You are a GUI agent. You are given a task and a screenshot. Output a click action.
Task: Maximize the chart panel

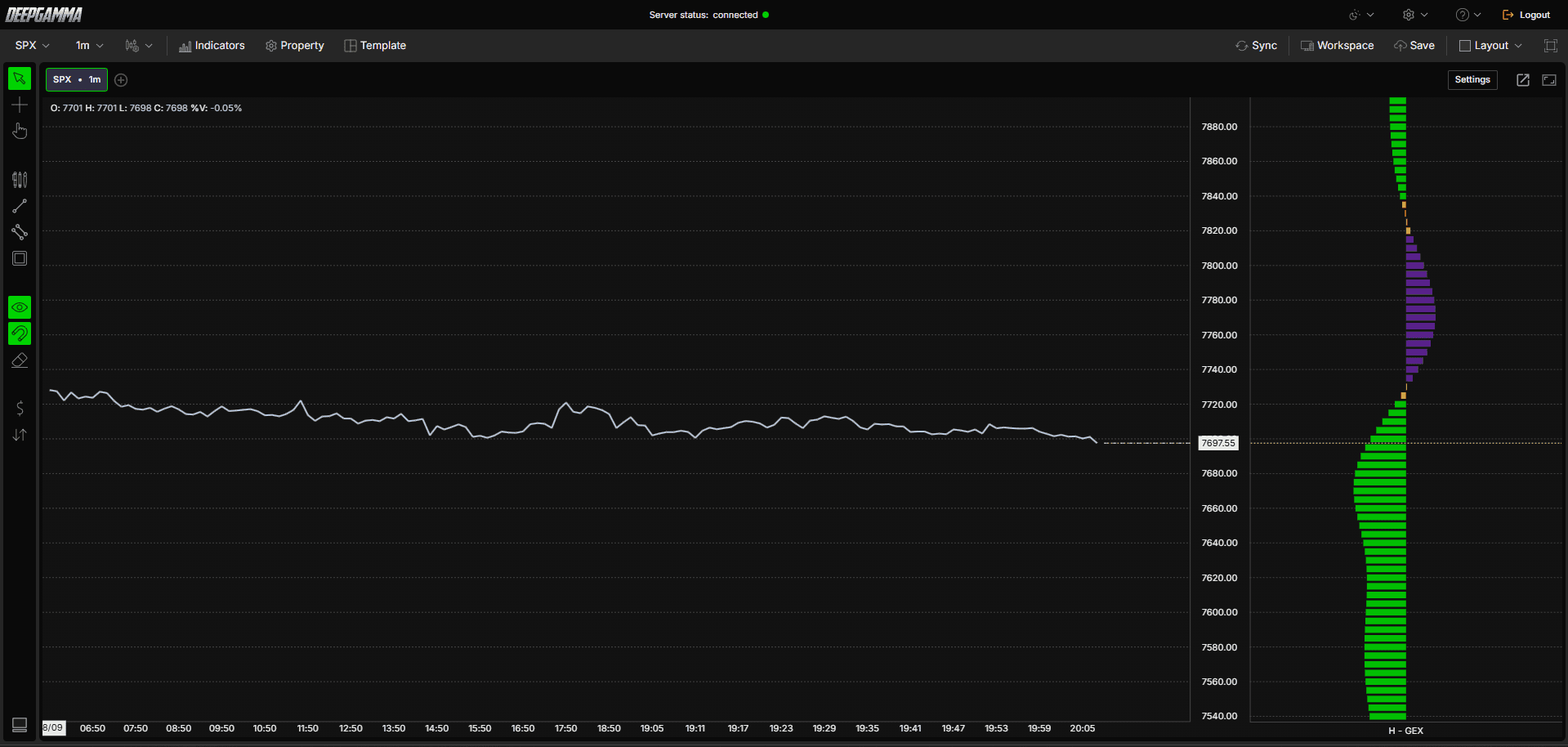pyautogui.click(x=1549, y=80)
